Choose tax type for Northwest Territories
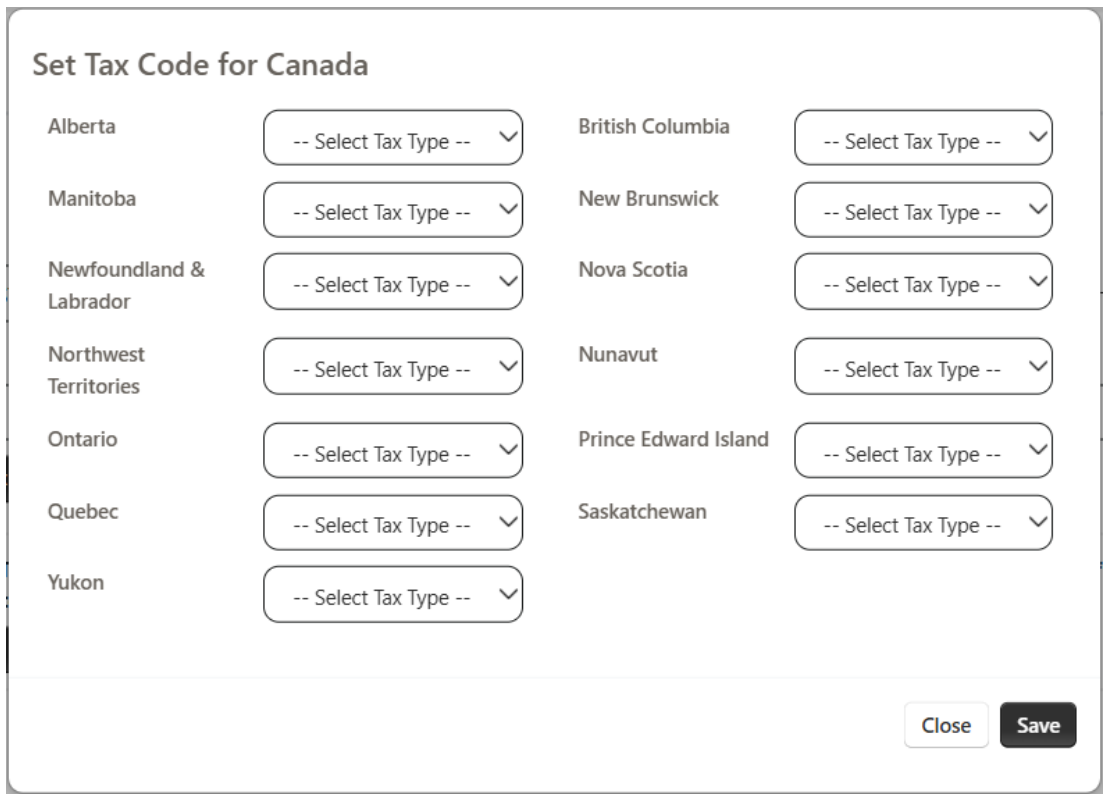This screenshot has width=1105, height=794. (392, 366)
